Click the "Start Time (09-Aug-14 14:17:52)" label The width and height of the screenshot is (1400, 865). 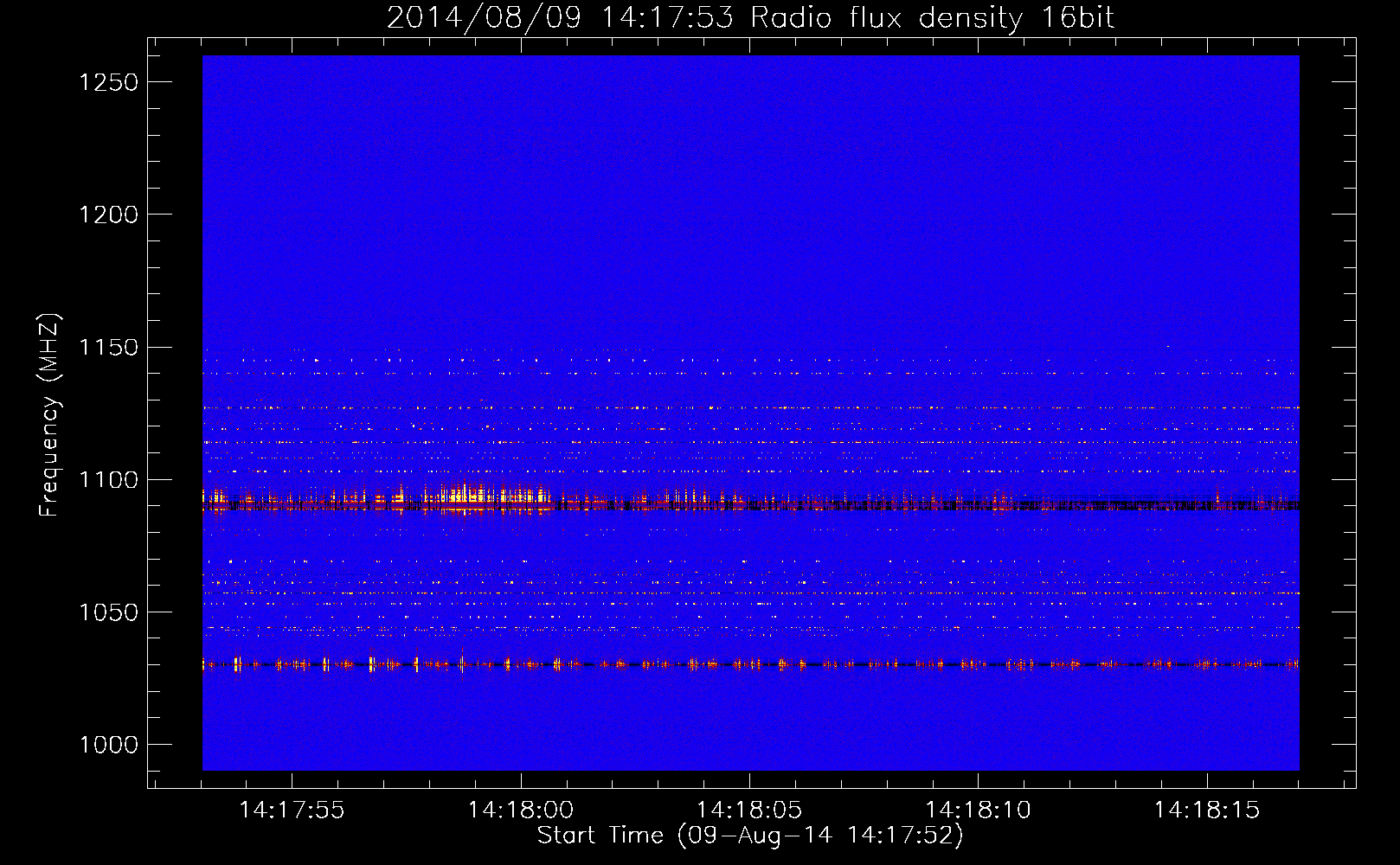click(750, 836)
